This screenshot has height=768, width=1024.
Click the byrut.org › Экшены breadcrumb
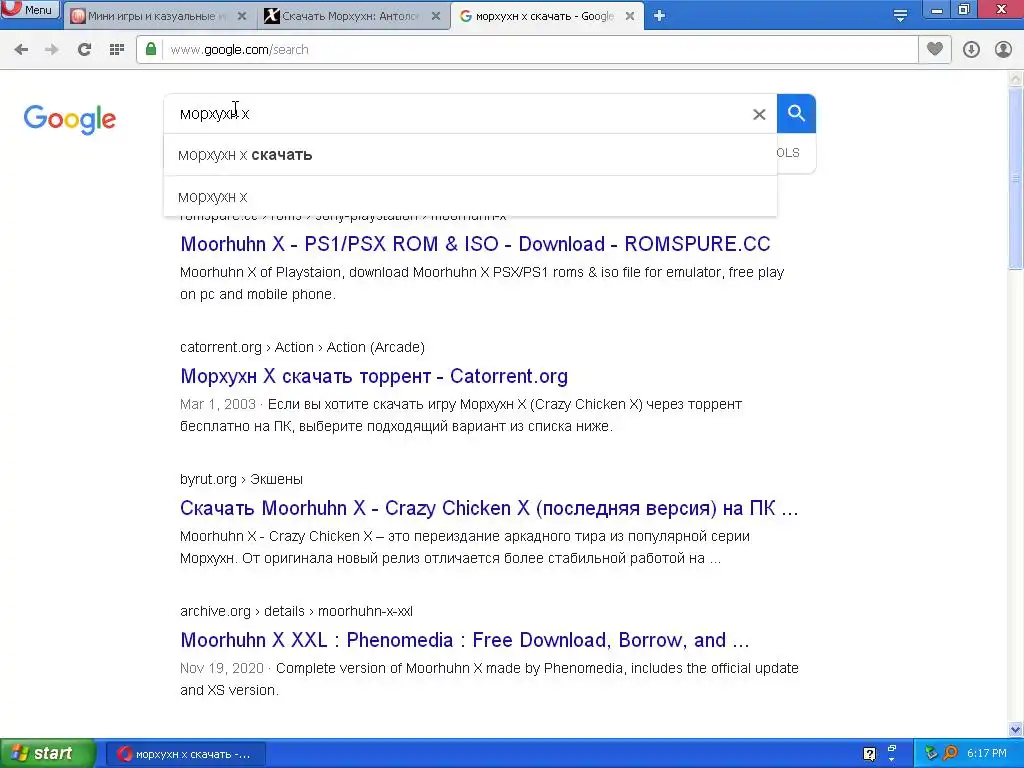(241, 479)
